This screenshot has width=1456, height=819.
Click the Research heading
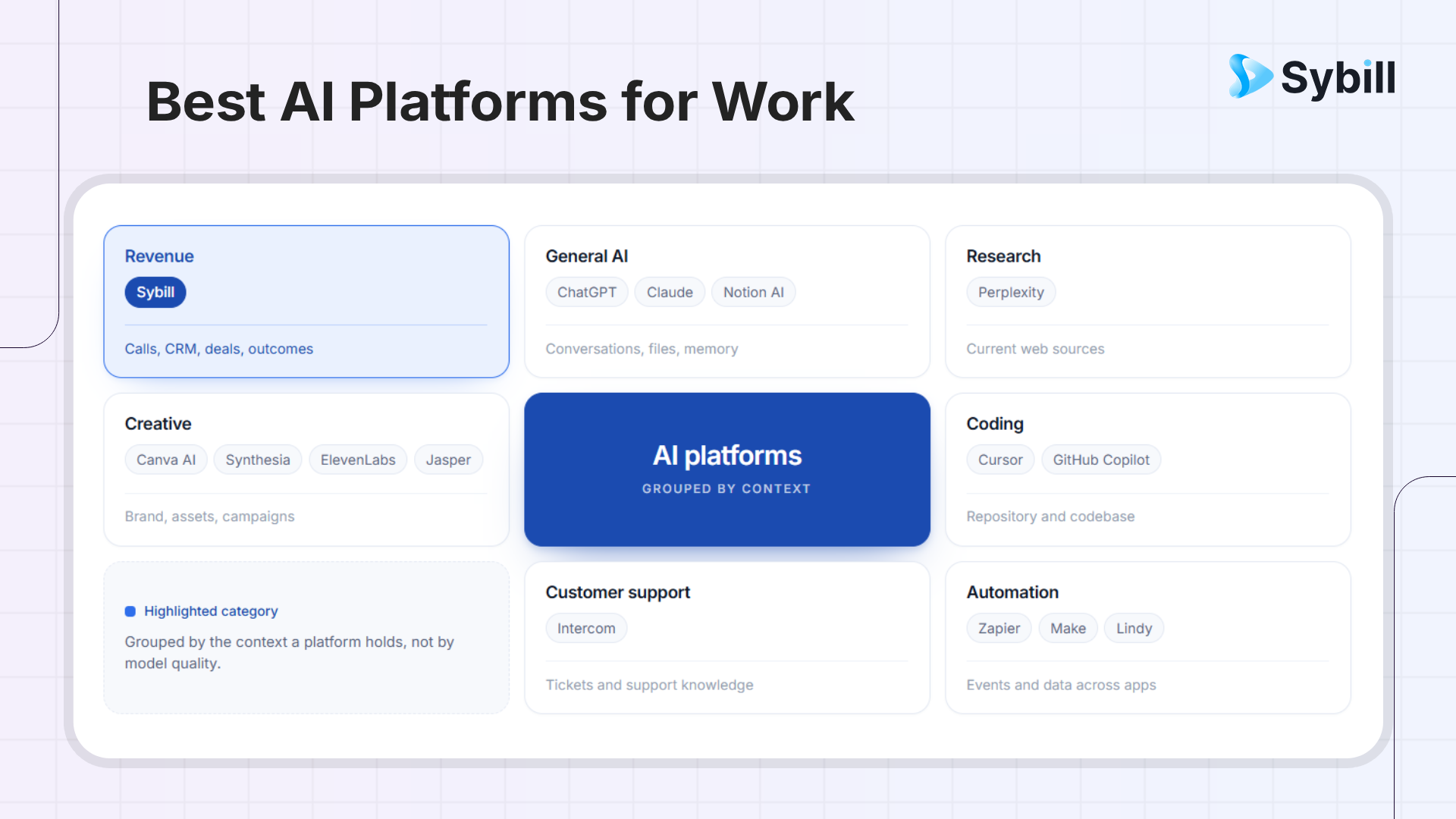tap(1003, 256)
